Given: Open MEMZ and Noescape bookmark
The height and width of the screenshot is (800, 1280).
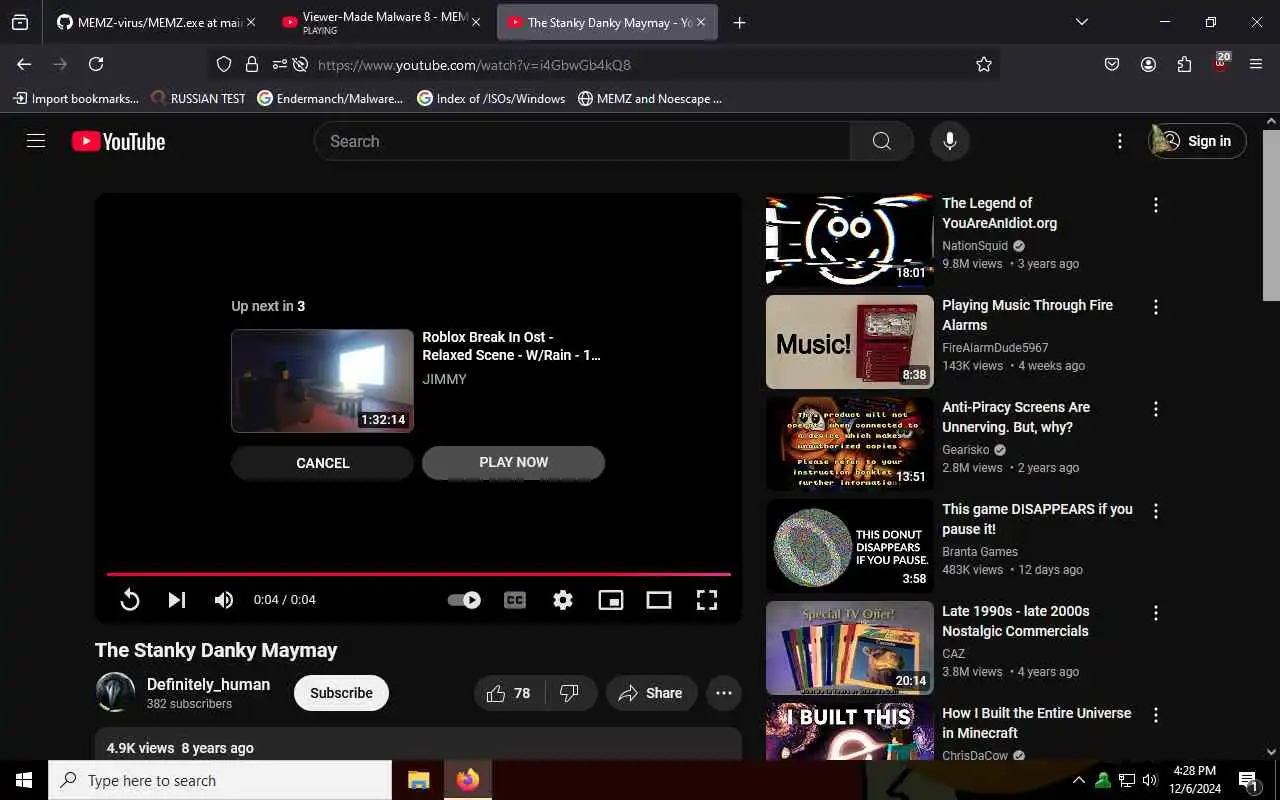Looking at the screenshot, I should [650, 98].
